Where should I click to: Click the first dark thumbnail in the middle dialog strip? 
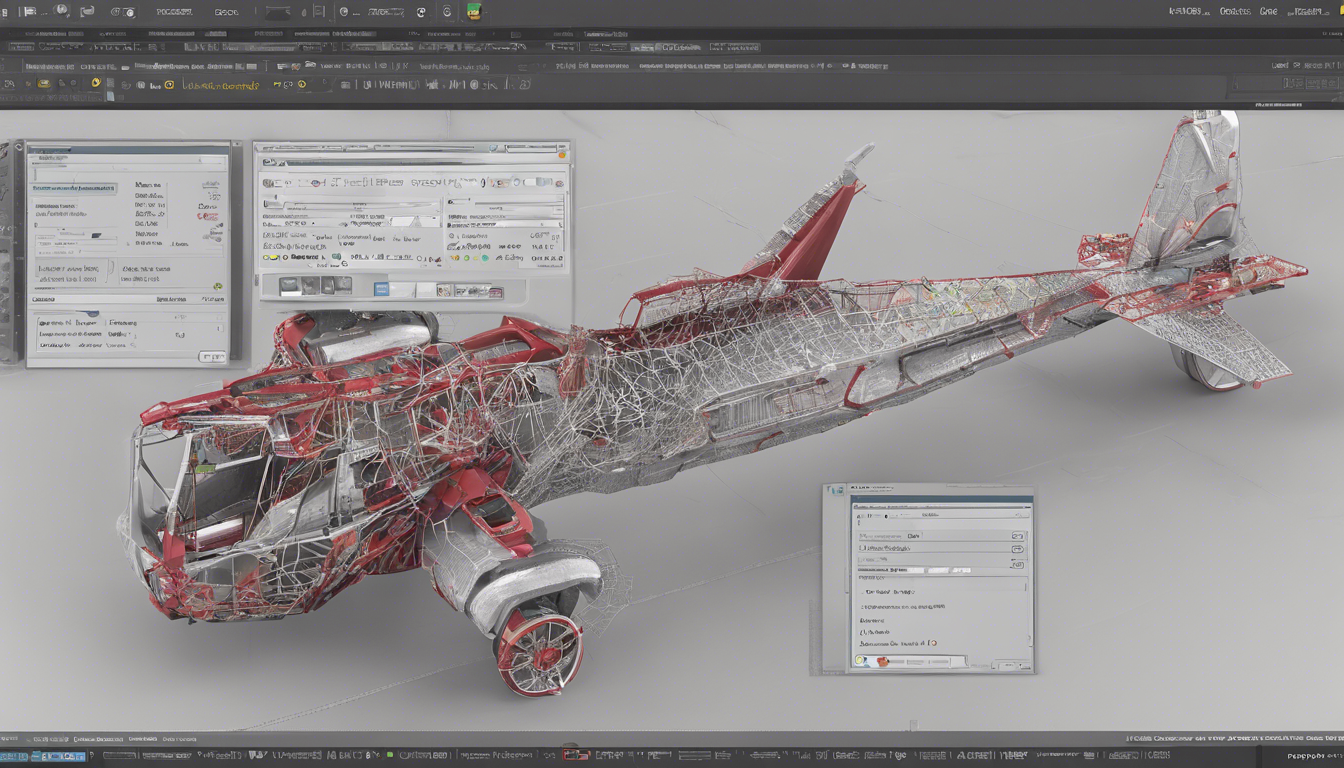290,287
